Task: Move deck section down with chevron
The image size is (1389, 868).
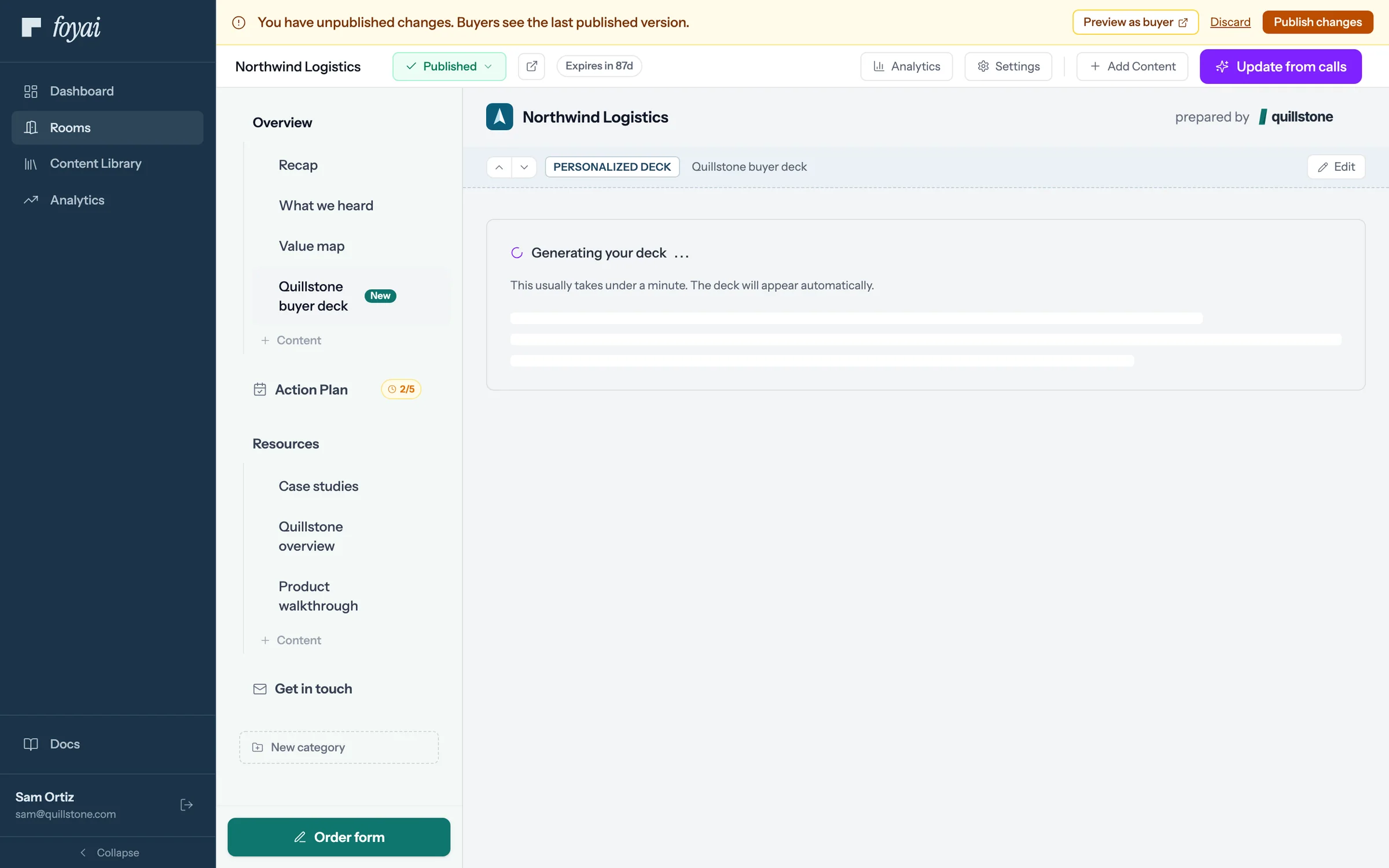Action: tap(524, 167)
